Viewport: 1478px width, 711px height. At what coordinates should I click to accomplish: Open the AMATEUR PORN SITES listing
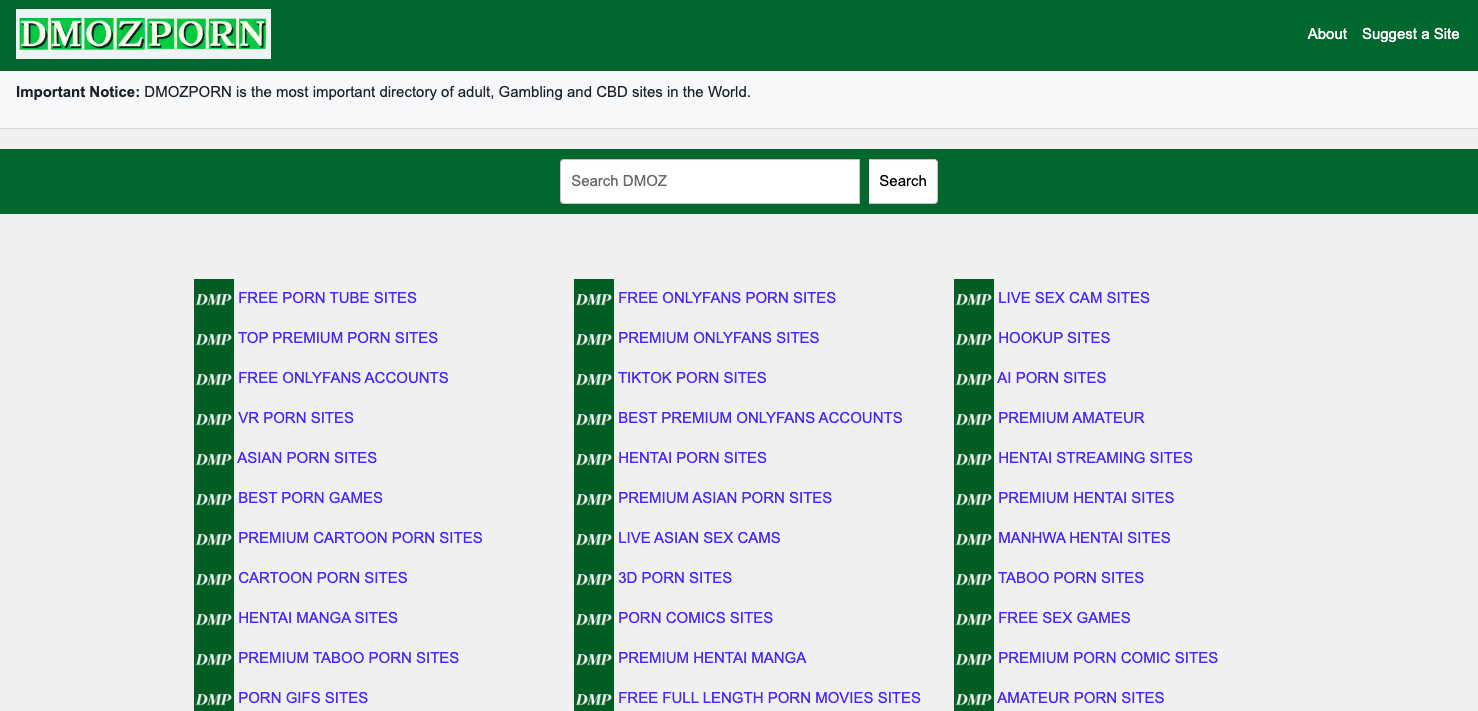coord(1080,698)
